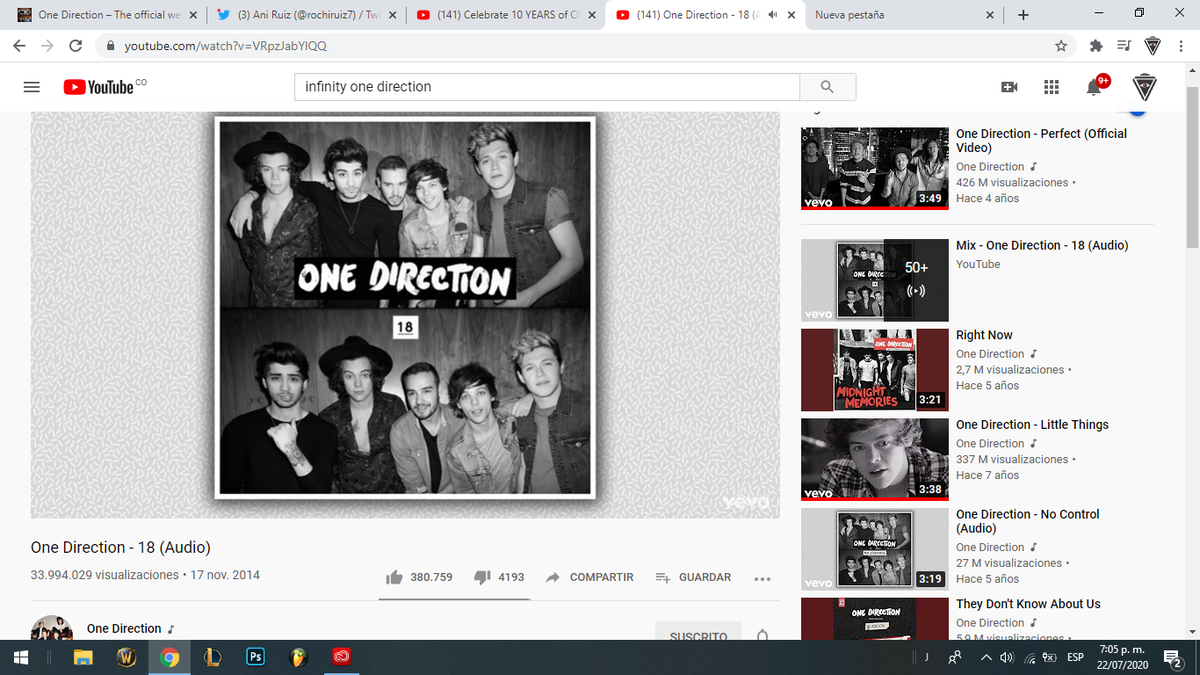
Task: Open the Photoshop taskbar icon
Action: (x=255, y=658)
